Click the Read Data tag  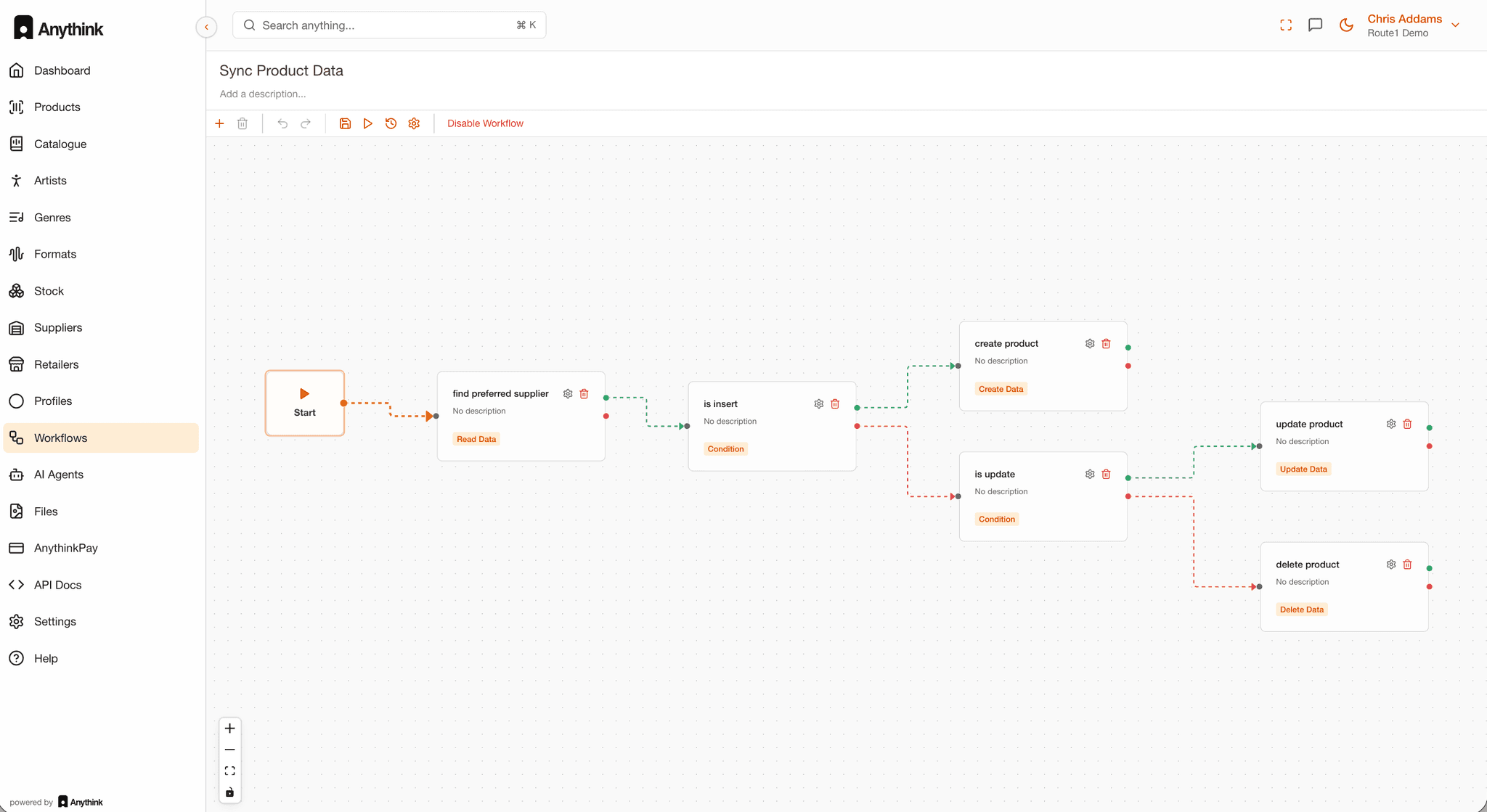(476, 439)
